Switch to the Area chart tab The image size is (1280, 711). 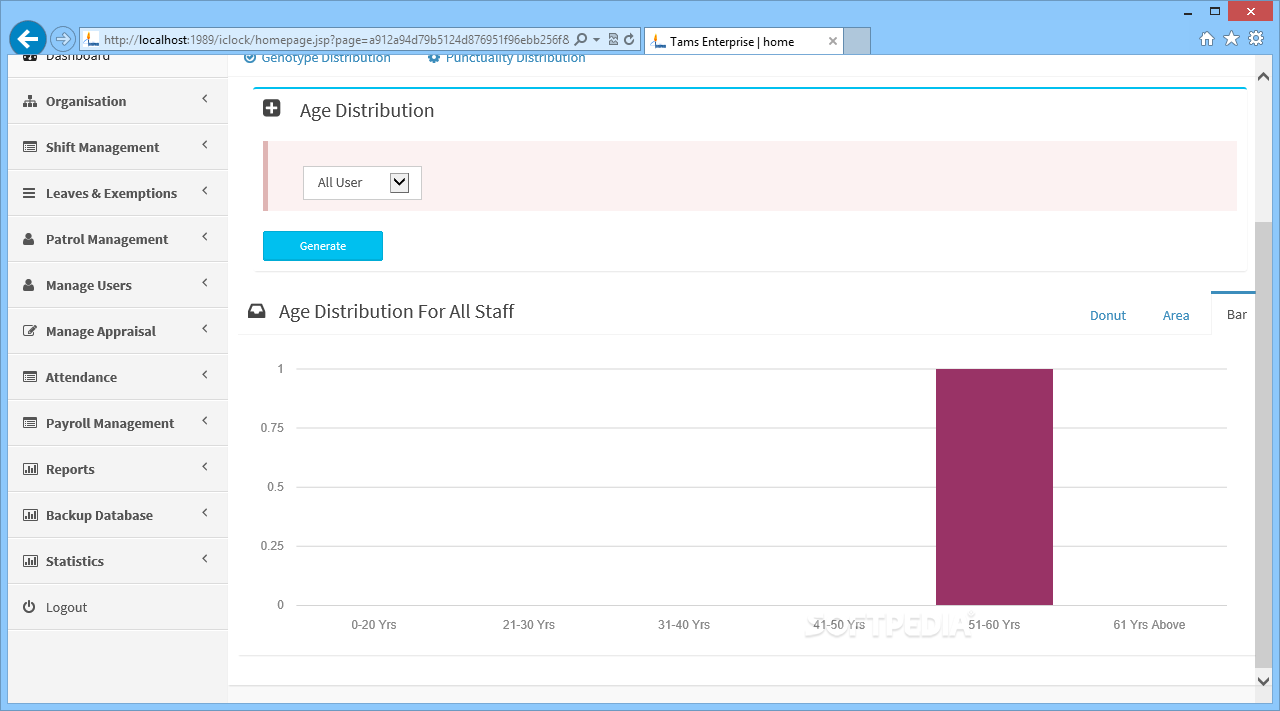[1176, 315]
